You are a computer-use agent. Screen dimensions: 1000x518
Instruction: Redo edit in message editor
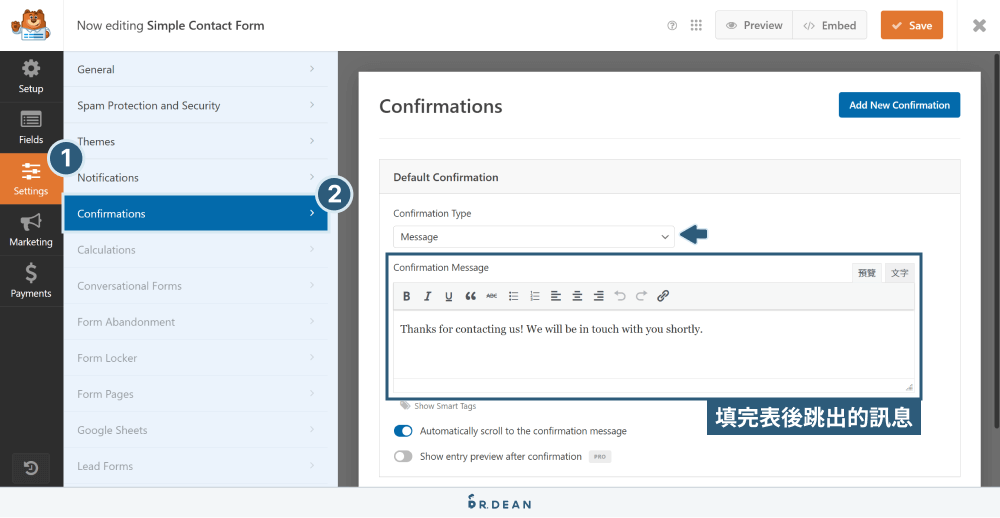pyautogui.click(x=642, y=296)
